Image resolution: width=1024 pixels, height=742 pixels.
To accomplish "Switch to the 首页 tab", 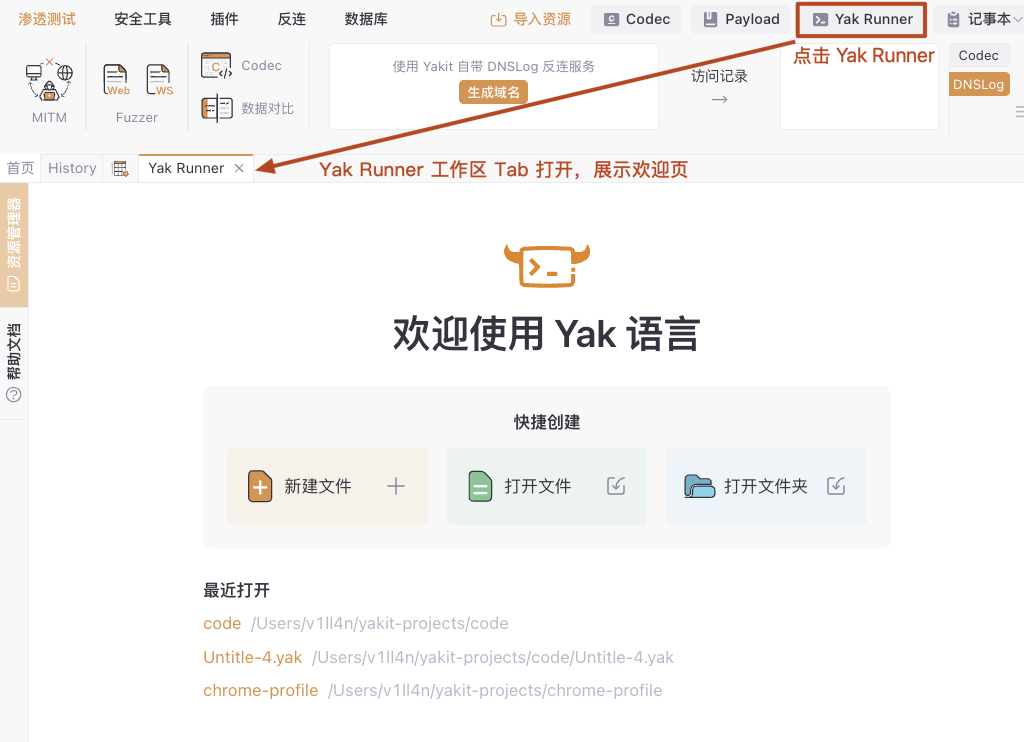I will click(20, 169).
